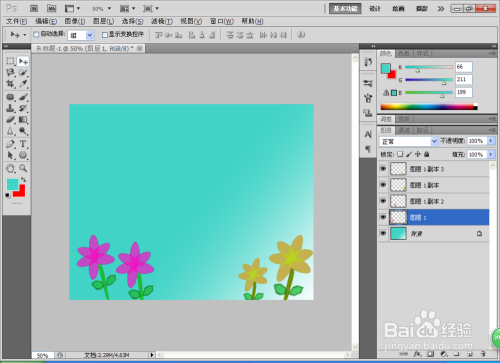Toggle lock position for the layer
The image size is (500, 363).
pos(418,154)
